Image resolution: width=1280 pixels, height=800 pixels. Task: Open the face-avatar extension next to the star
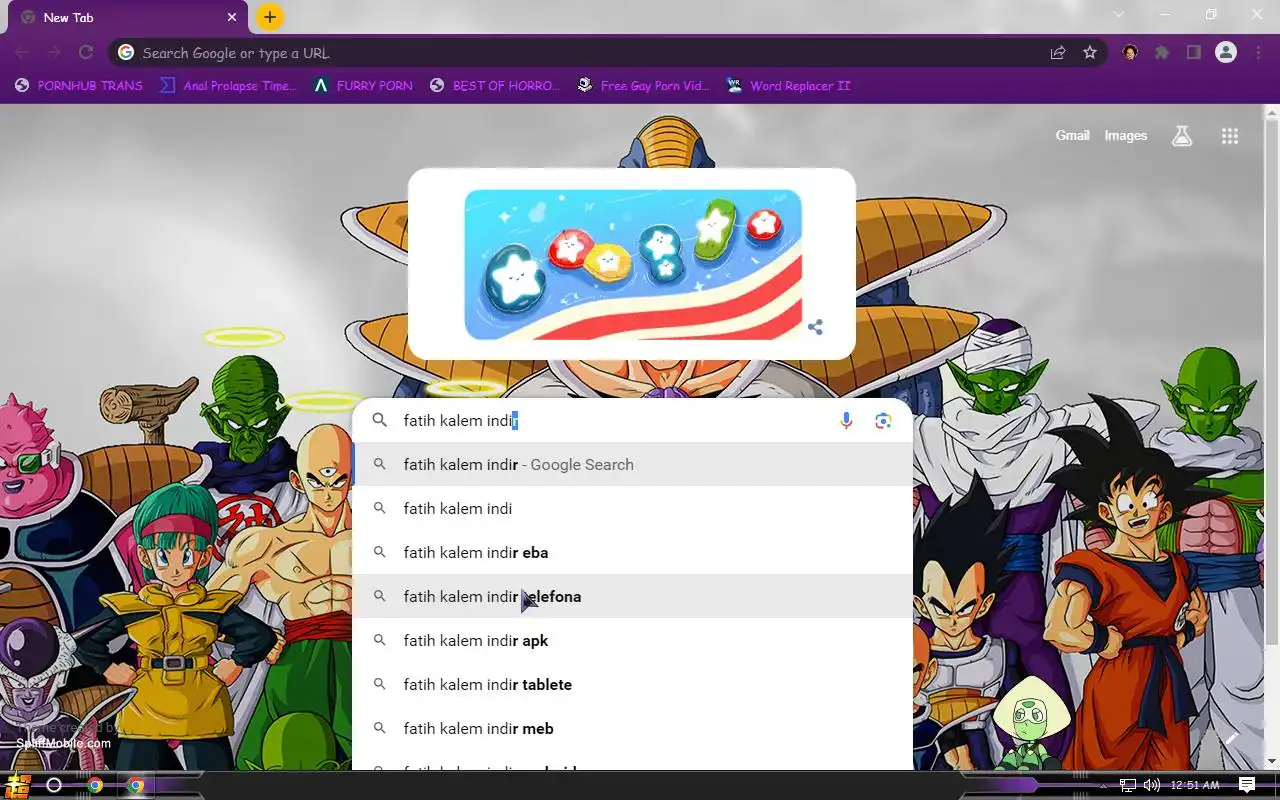[x=1130, y=53]
